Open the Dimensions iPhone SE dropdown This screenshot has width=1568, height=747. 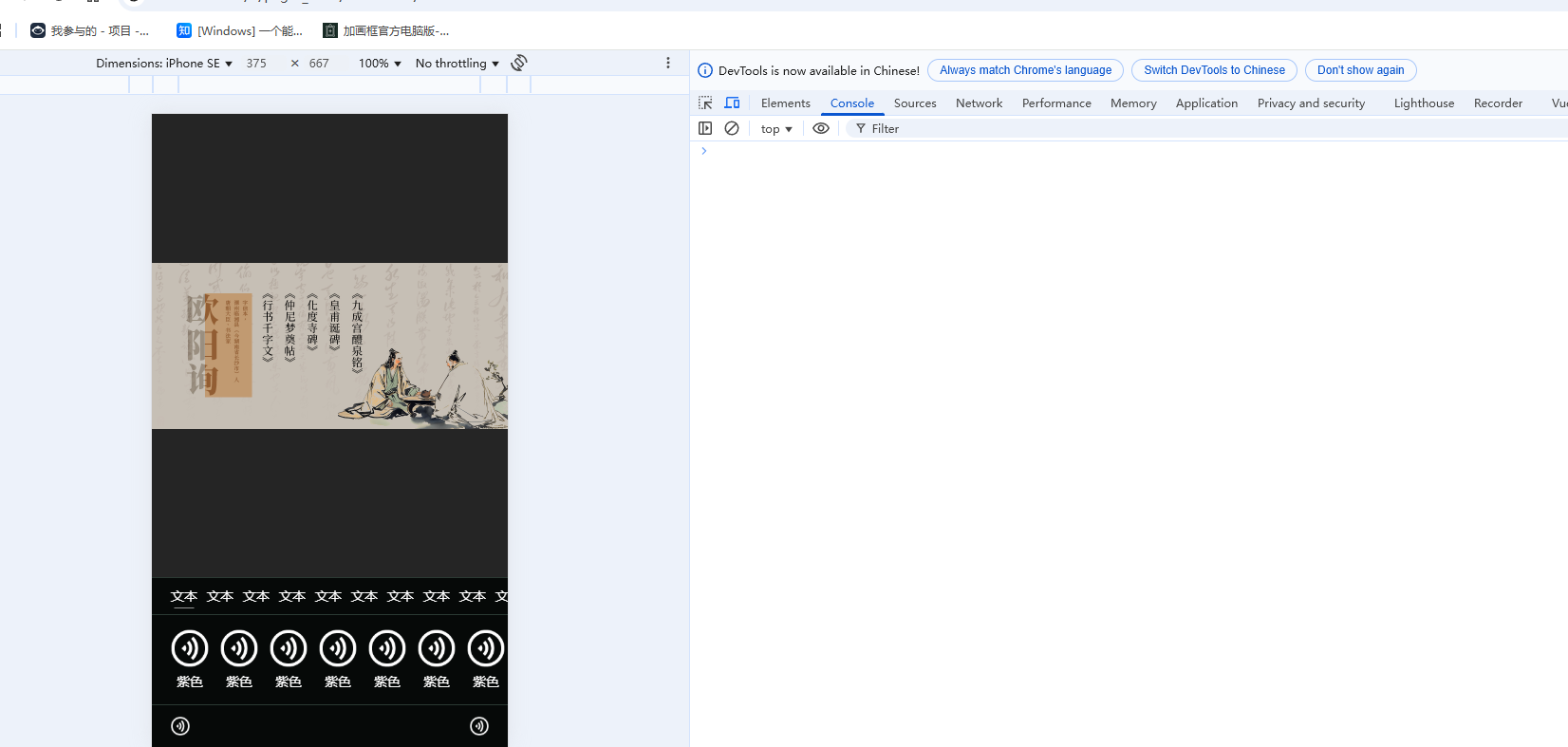point(164,64)
